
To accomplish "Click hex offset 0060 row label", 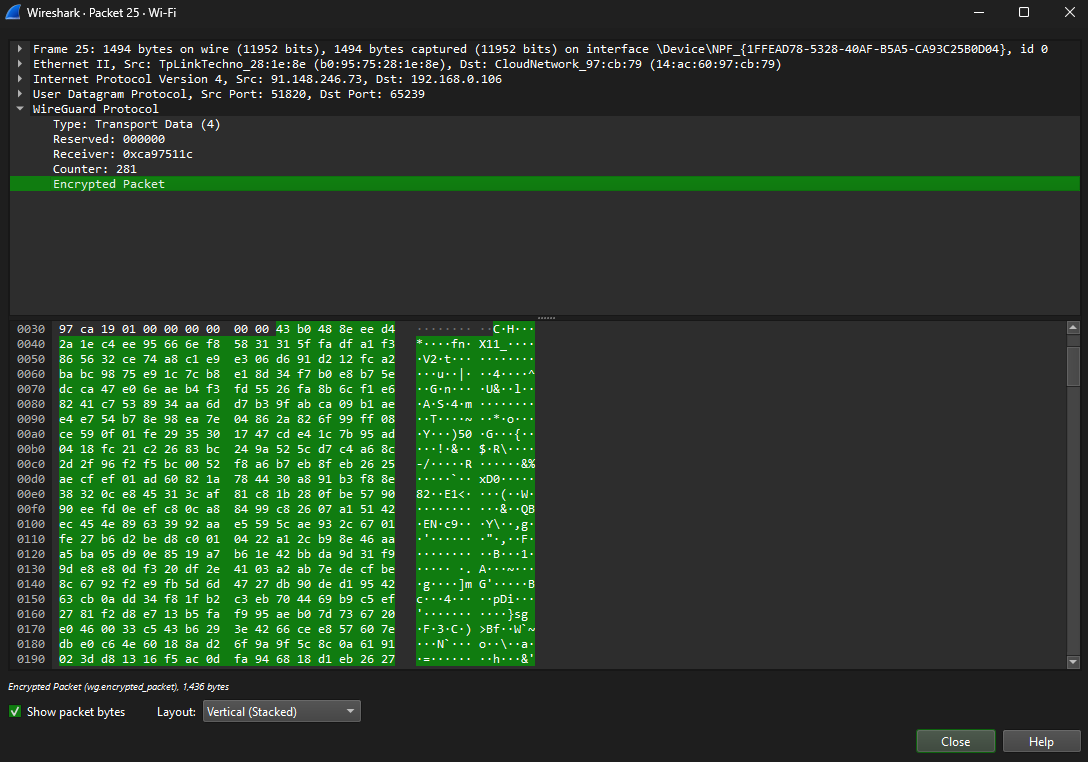I will point(31,374).
